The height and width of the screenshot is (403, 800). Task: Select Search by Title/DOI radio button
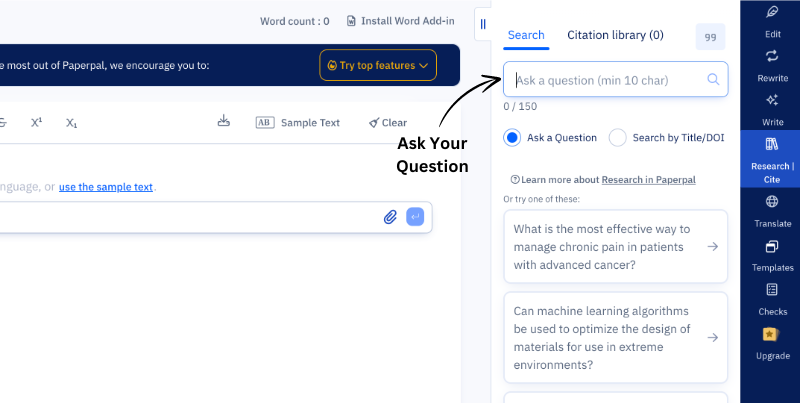tap(617, 138)
